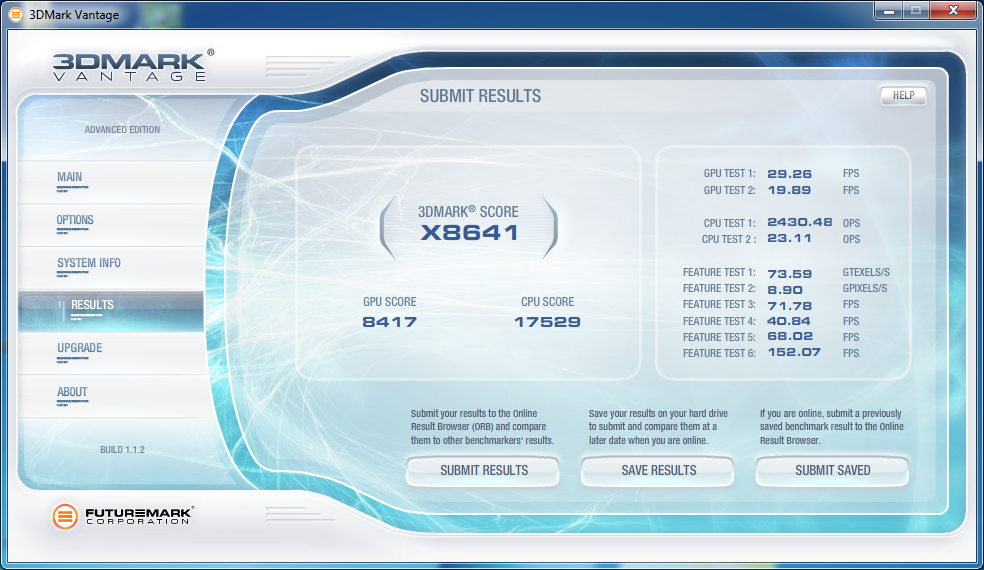Click the Advanced Edition label
Screen dimensions: 984x570
coord(122,130)
